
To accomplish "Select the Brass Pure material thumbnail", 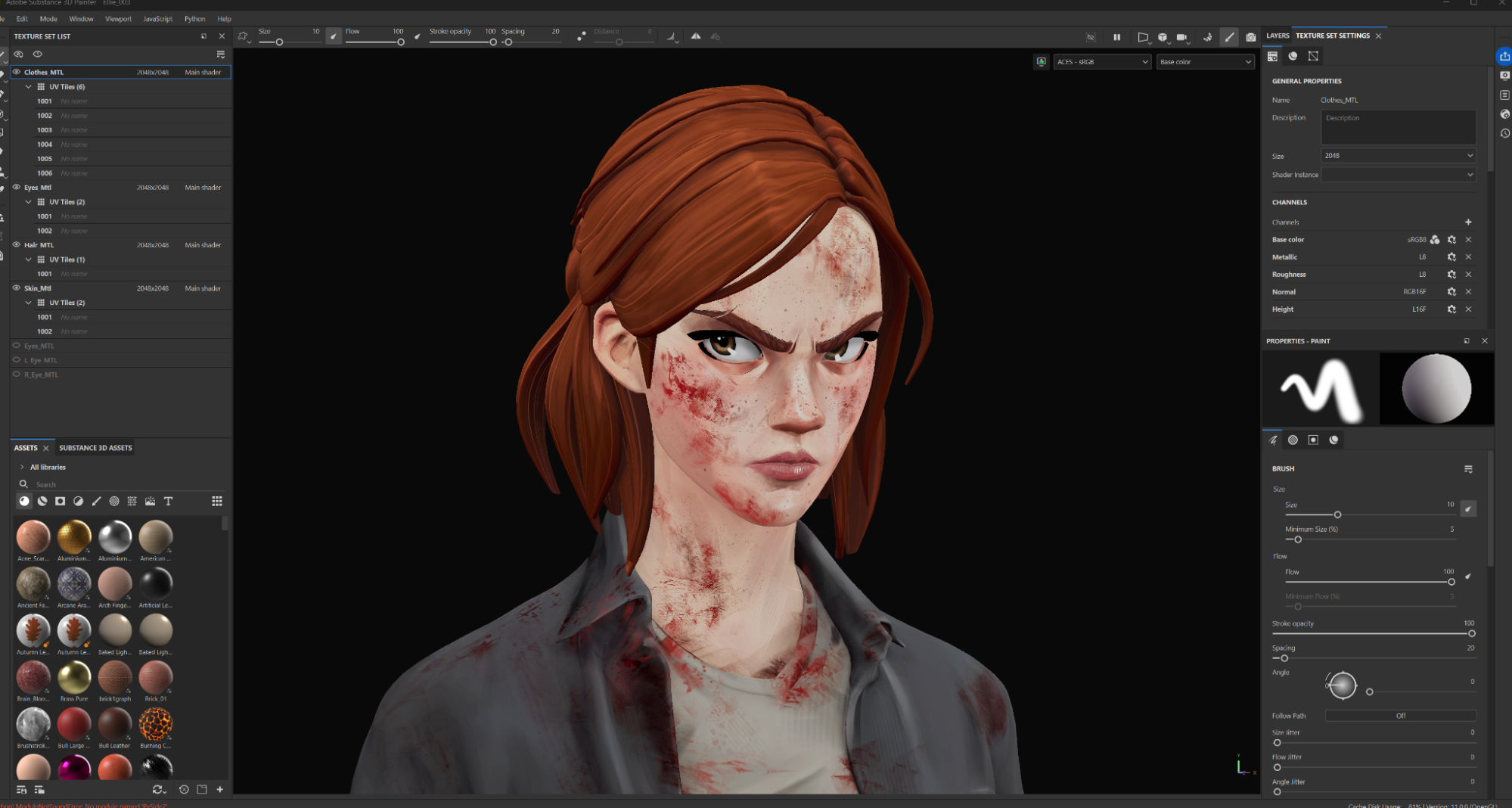I will pos(74,677).
